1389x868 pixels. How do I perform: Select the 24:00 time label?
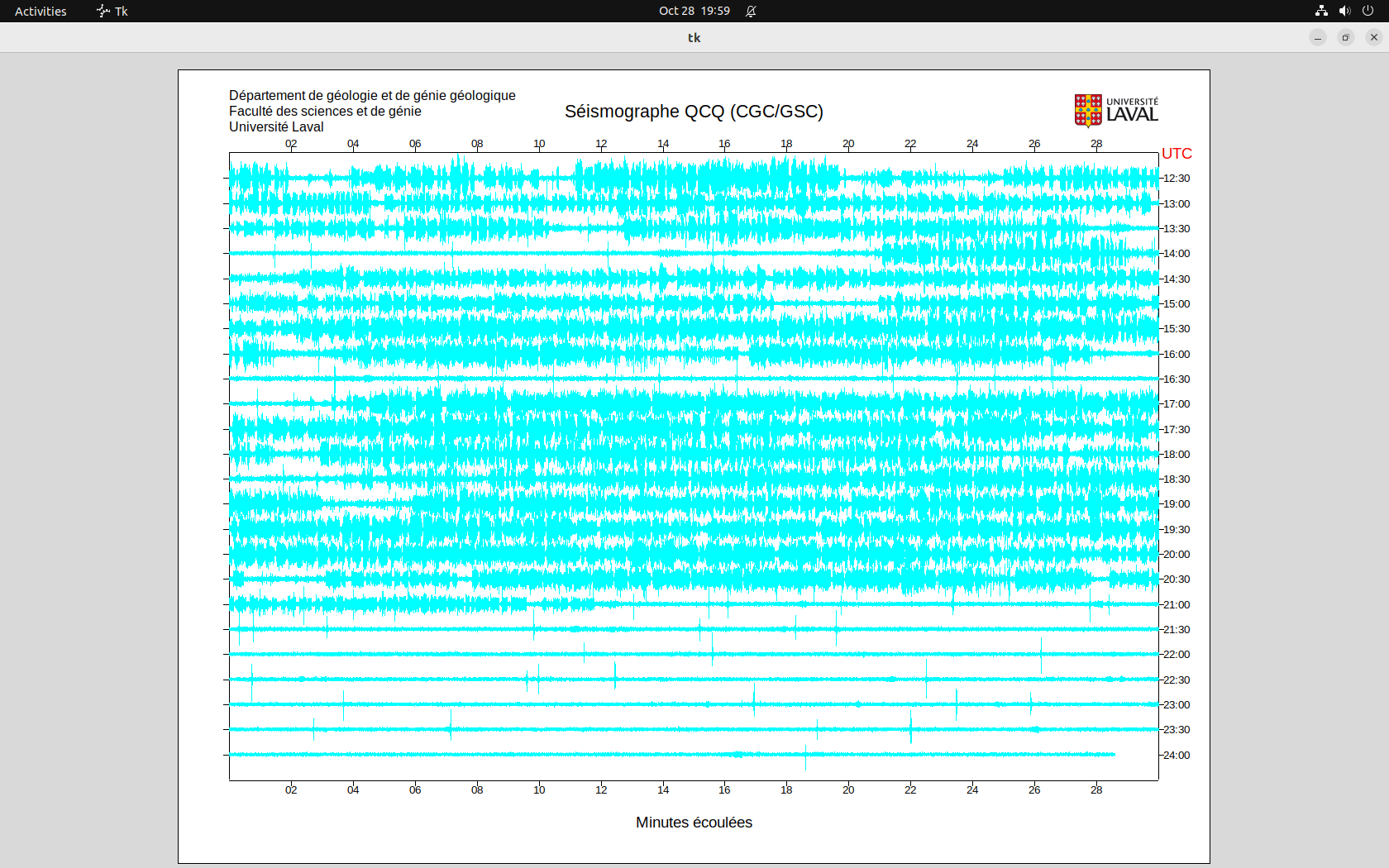1177,756
